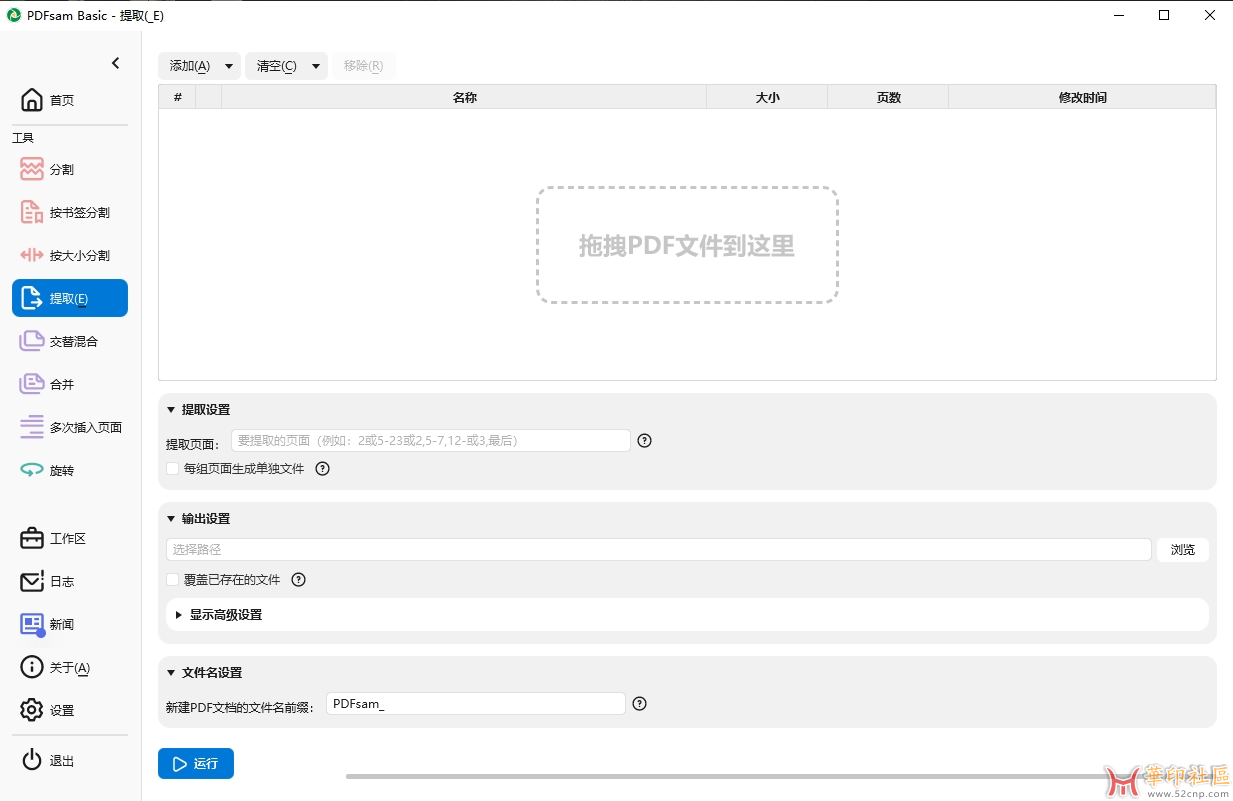Sort by the 修改时间 column header
This screenshot has height=801, width=1233.
(1082, 97)
